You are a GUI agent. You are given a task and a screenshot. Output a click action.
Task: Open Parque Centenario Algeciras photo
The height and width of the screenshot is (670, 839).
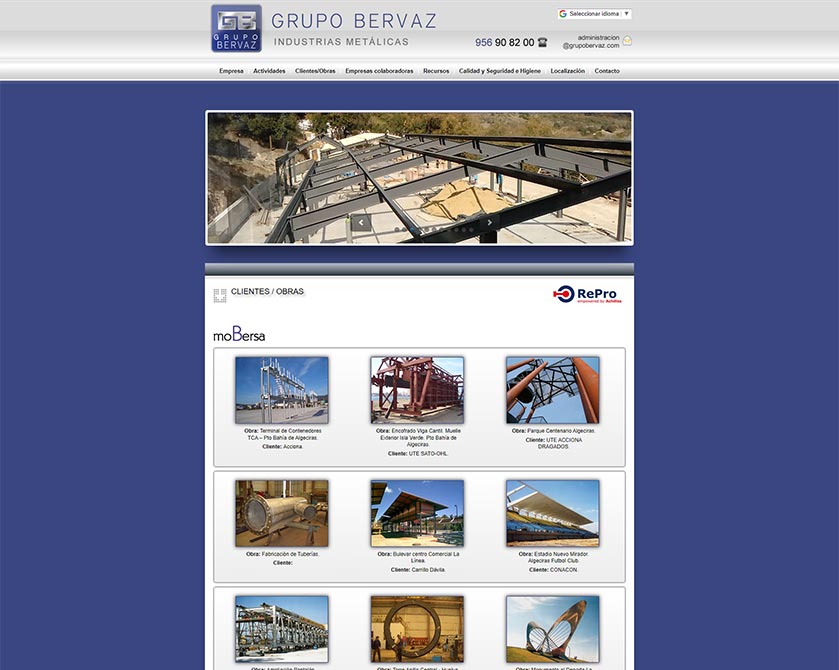click(553, 390)
